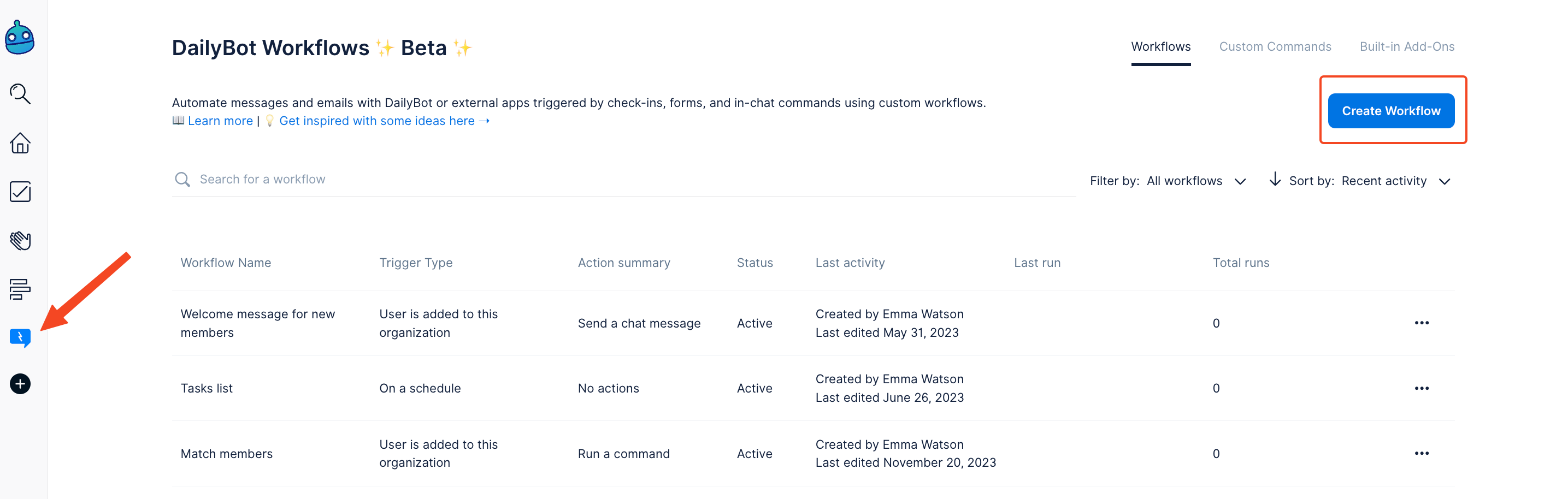Select the check-ins sidebar icon
Viewport: 1568px width, 499px height.
(20, 192)
